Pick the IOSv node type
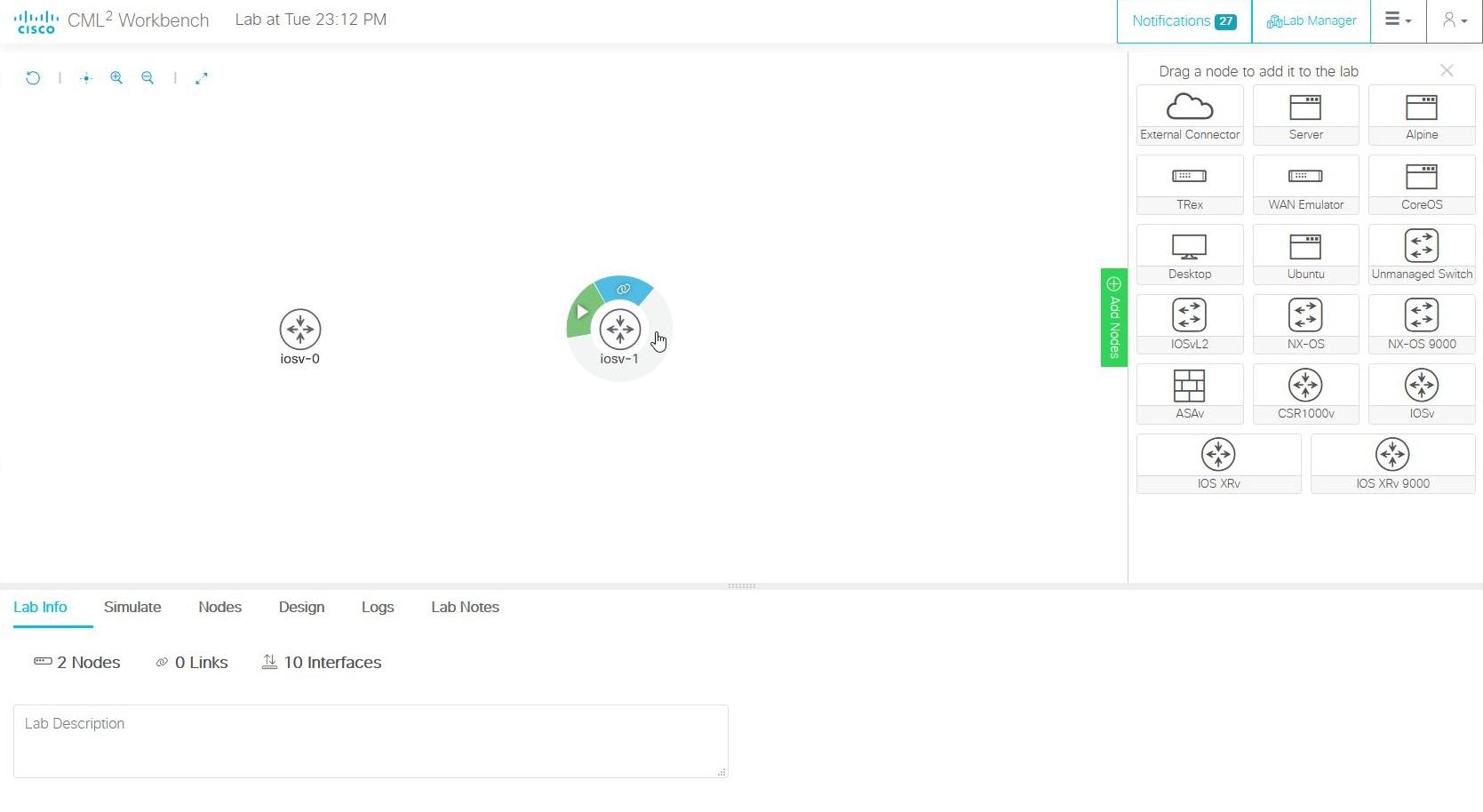Image resolution: width=1483 pixels, height=812 pixels. (x=1422, y=394)
